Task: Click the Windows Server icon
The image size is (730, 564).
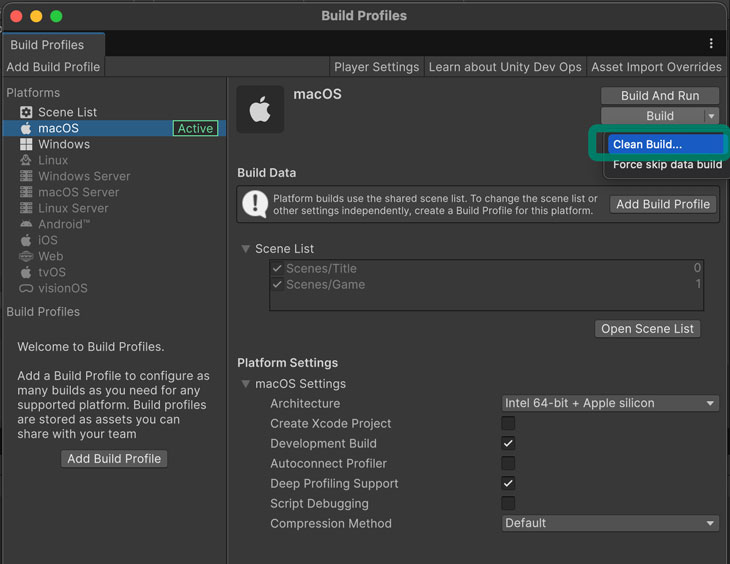Action: [x=26, y=176]
